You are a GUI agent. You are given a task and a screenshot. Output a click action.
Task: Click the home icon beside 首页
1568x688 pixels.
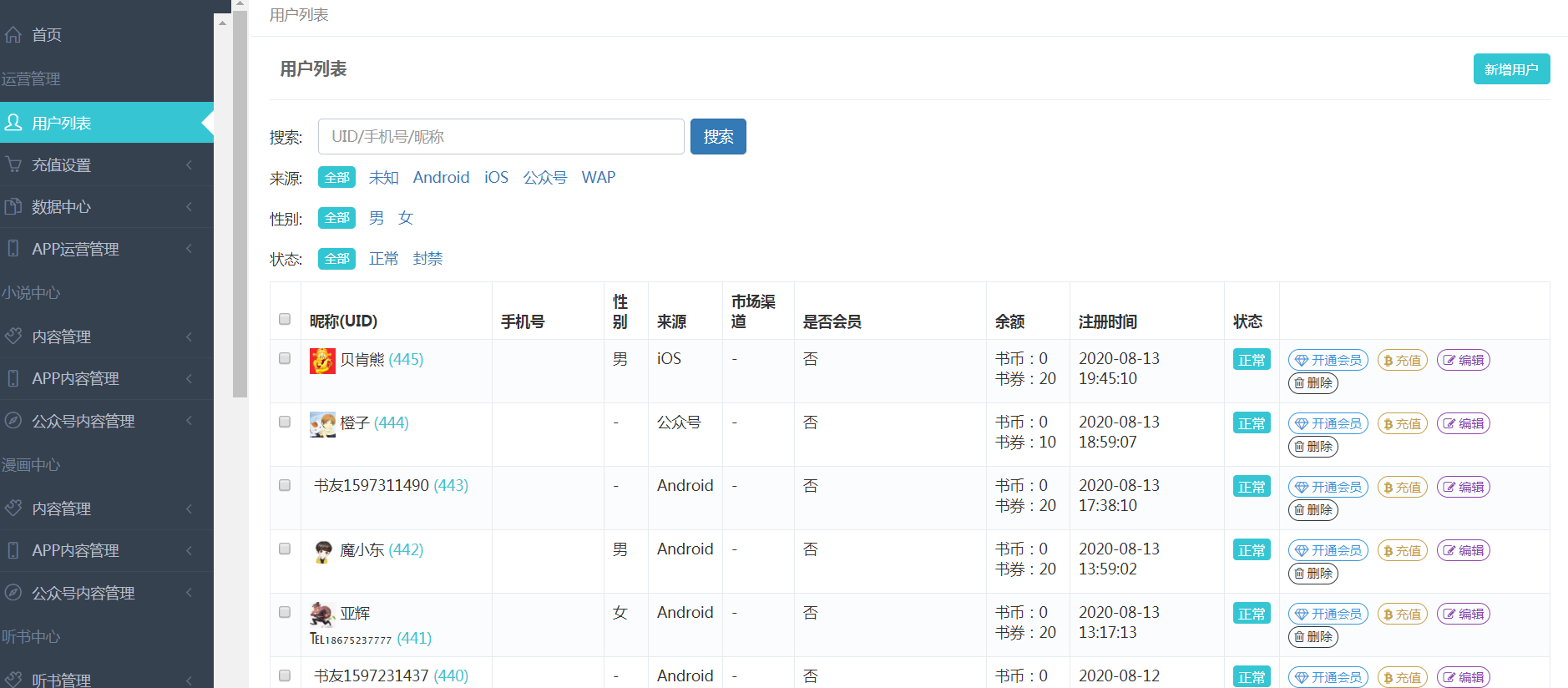click(x=13, y=34)
